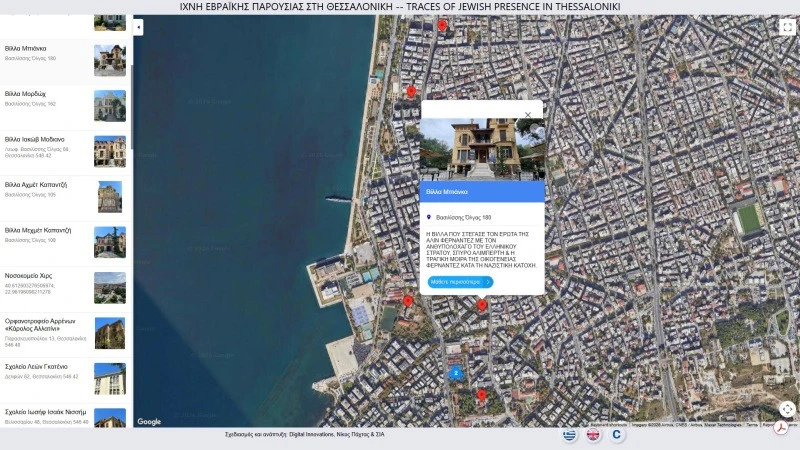
Task: Click the Βίλλα Μπιάνκα popup photo
Action: [x=482, y=149]
